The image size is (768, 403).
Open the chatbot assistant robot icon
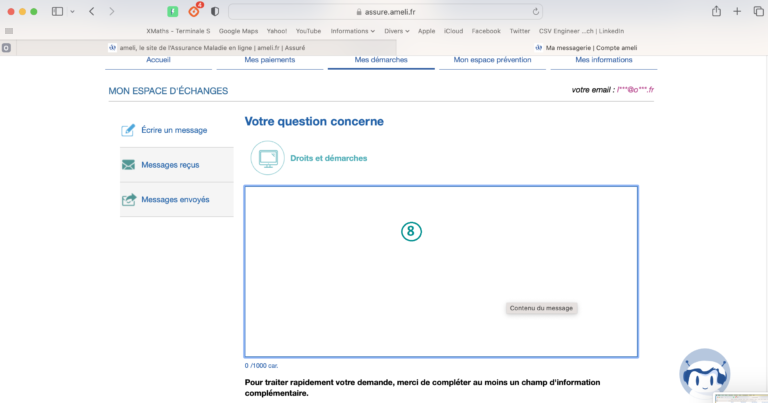pyautogui.click(x=704, y=373)
